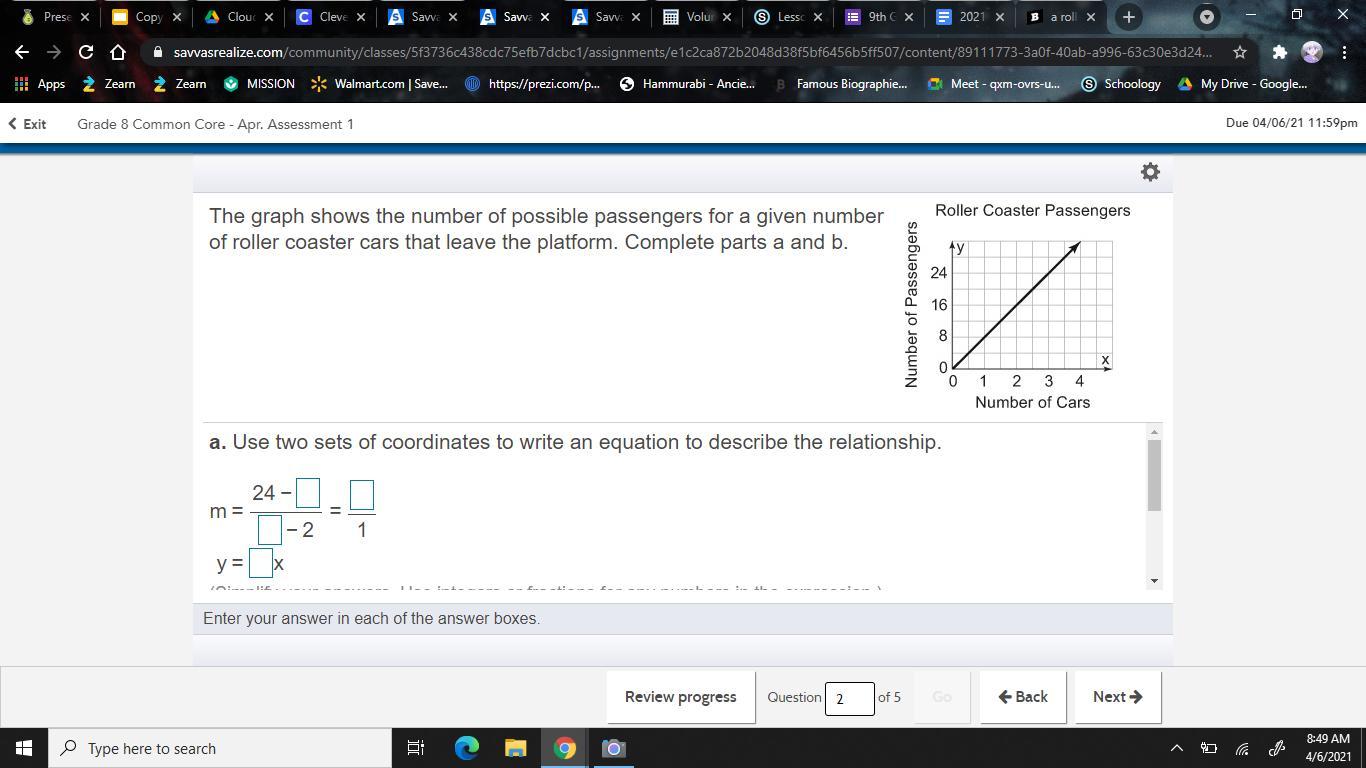
Task: Open the Walmart.com bookmark
Action: [x=380, y=84]
